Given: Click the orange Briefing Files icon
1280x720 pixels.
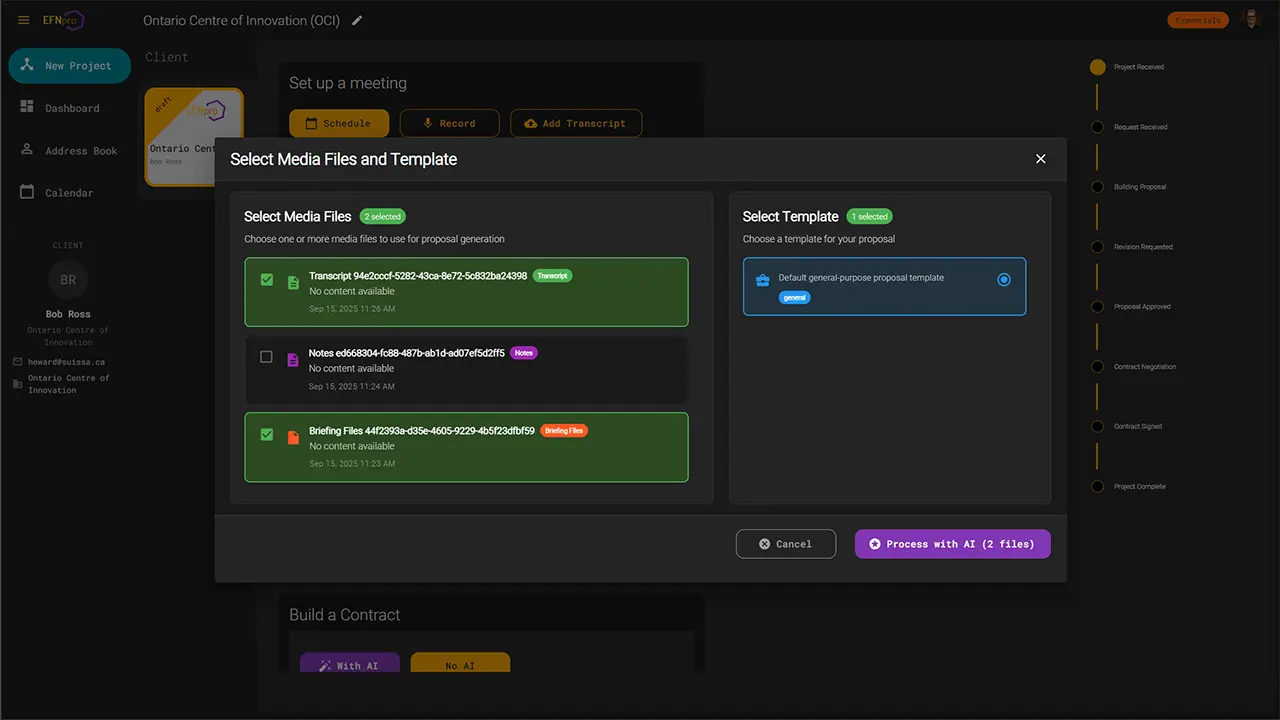Looking at the screenshot, I should [x=293, y=437].
